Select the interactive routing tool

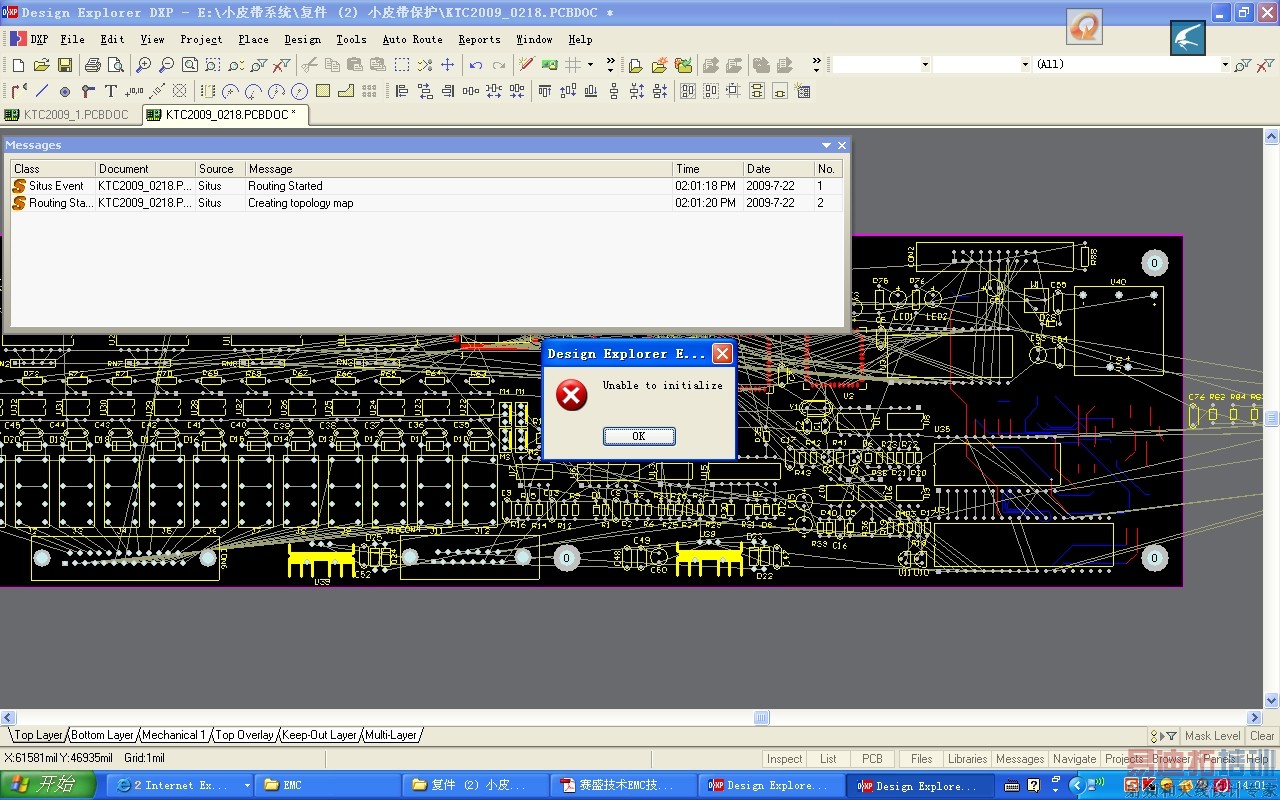click(19, 91)
